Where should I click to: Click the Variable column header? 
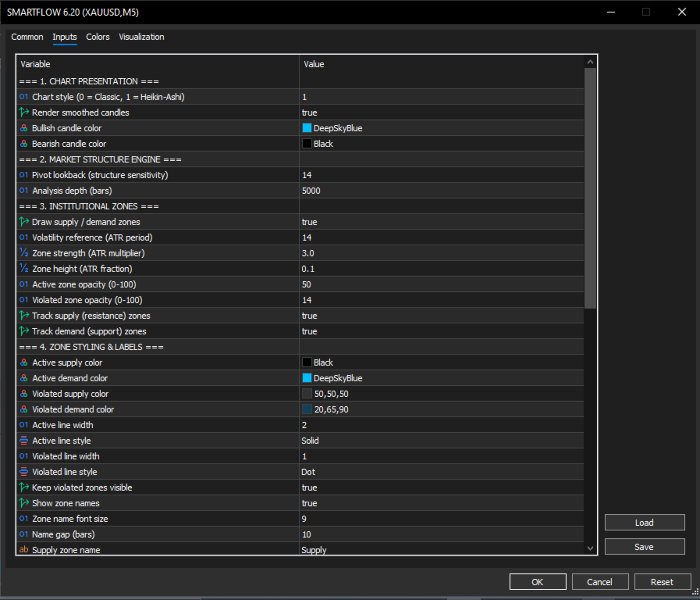[158, 64]
